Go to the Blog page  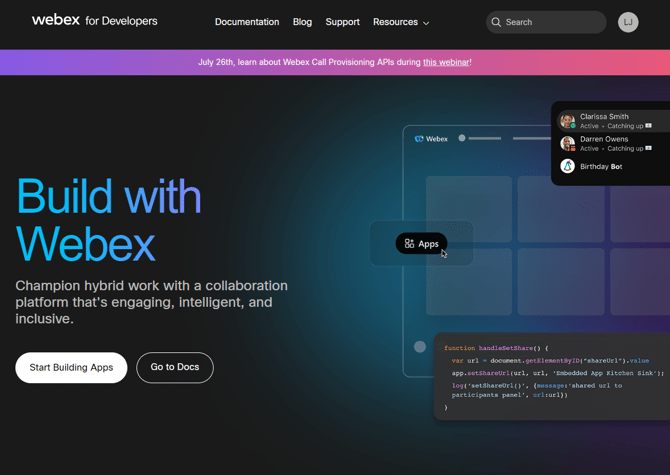(x=302, y=22)
